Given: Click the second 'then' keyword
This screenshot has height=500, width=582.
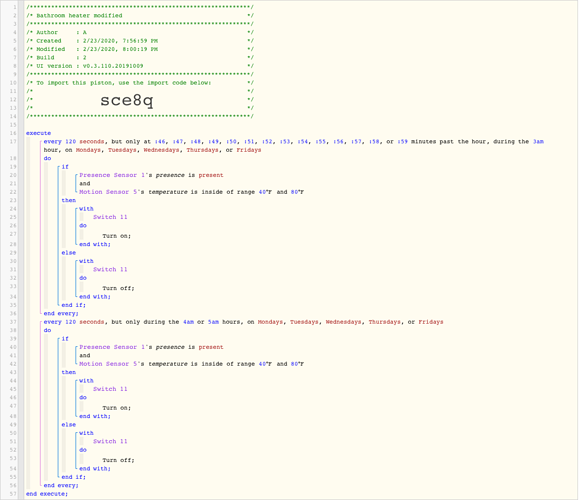Looking at the screenshot, I should coord(69,372).
